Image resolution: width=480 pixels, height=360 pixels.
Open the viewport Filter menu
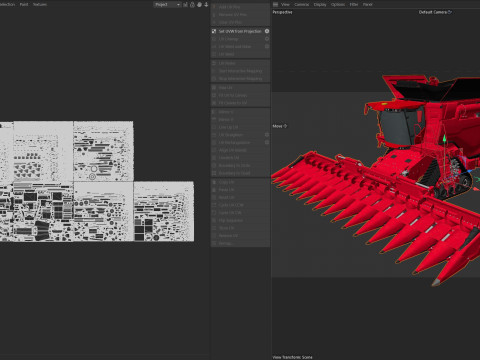[x=354, y=4]
